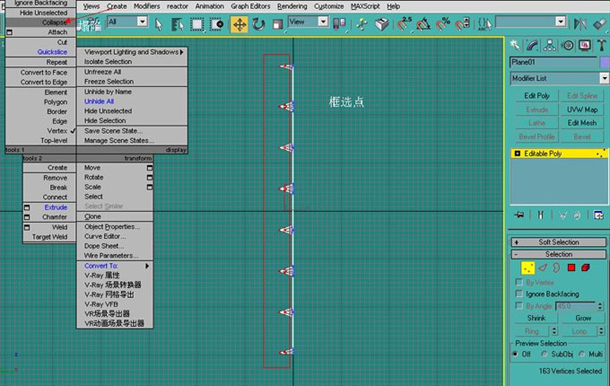Toggle the Window/Crossing selection icon
610x386 pixels.
tap(217, 25)
